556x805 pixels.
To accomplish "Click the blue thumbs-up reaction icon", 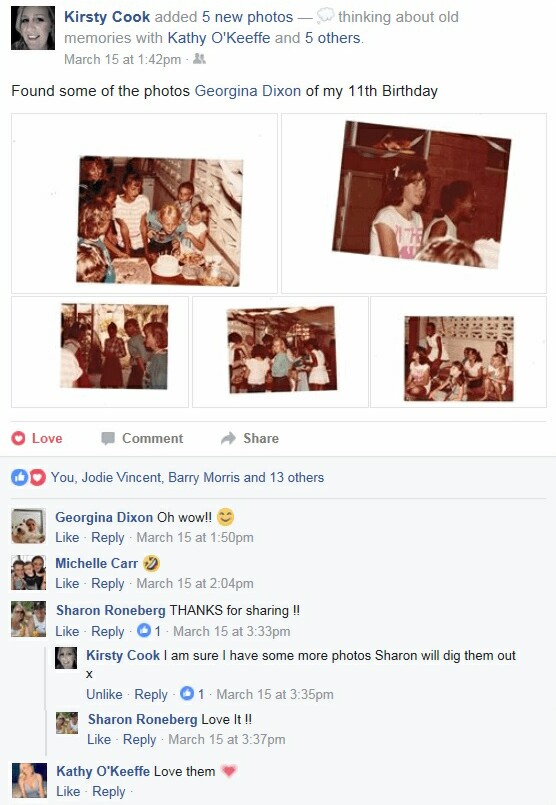I will (x=20, y=477).
